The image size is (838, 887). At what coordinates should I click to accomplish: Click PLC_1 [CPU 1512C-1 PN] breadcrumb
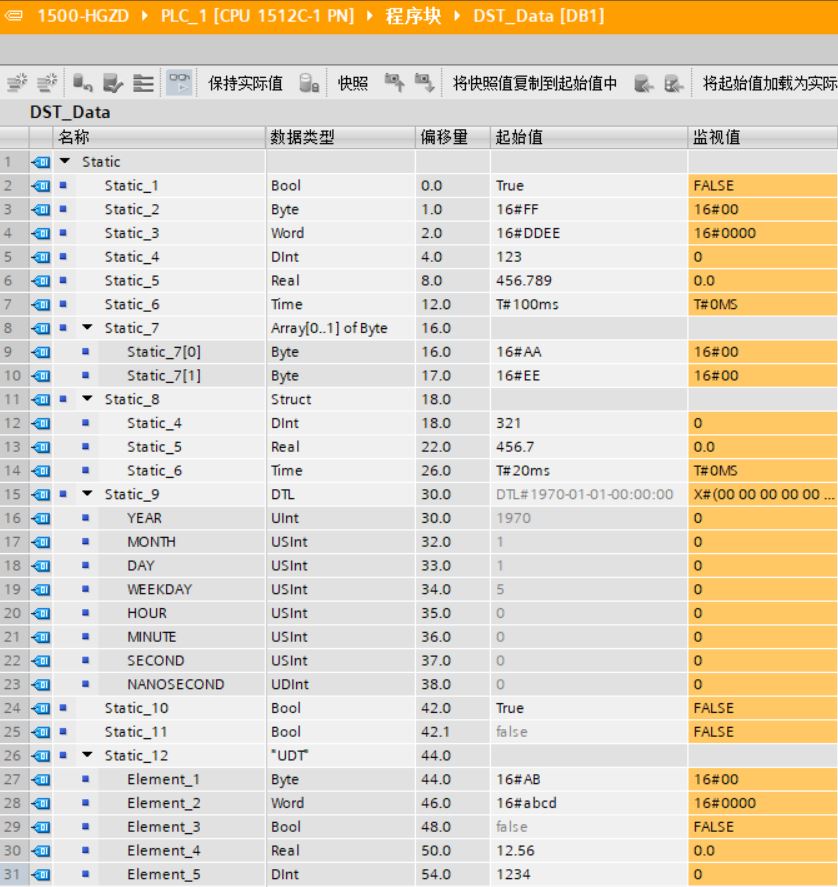(x=257, y=15)
